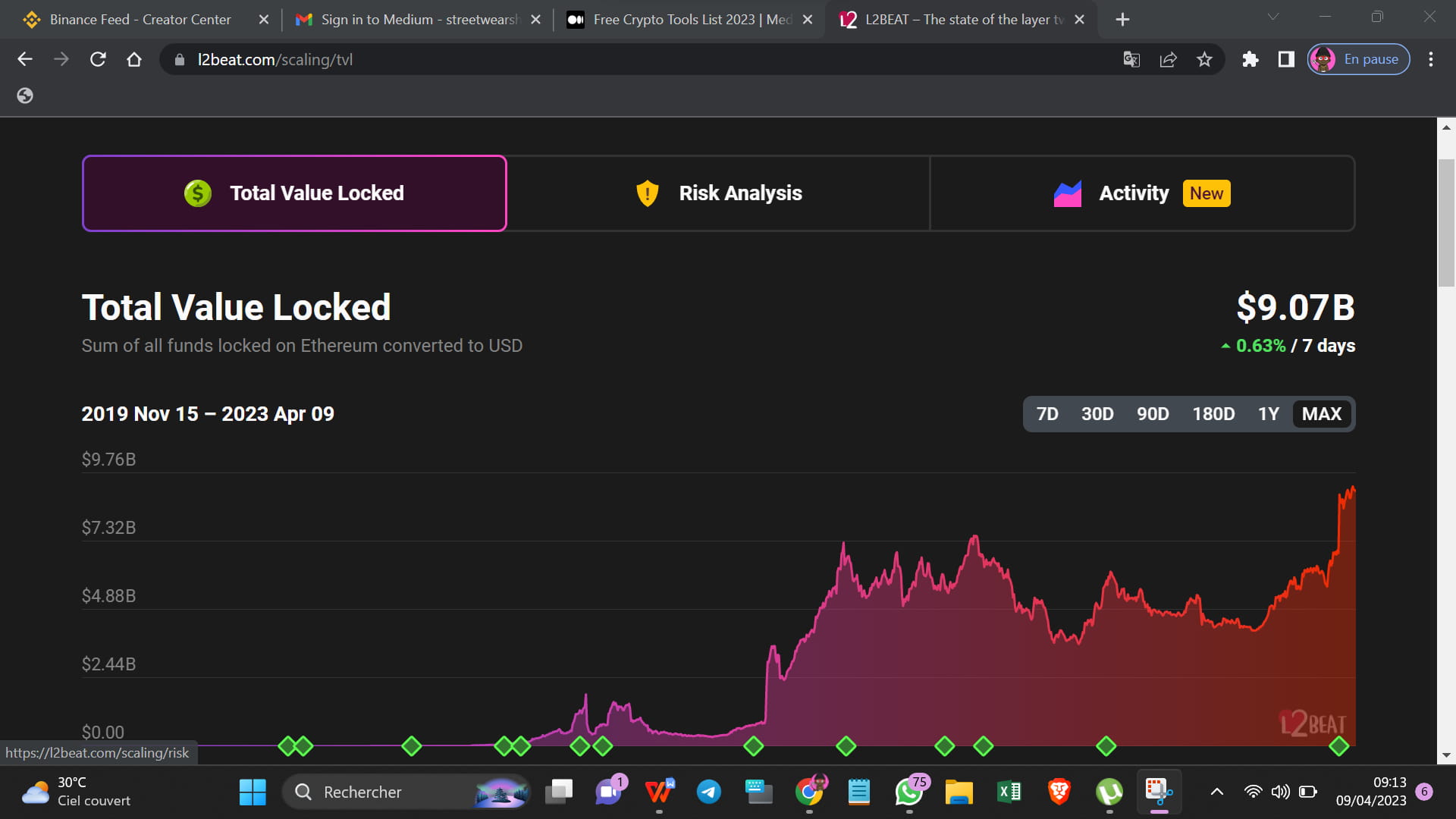Viewport: 1456px width, 819px height.
Task: Click the Windows search box Rechercher
Action: click(362, 792)
